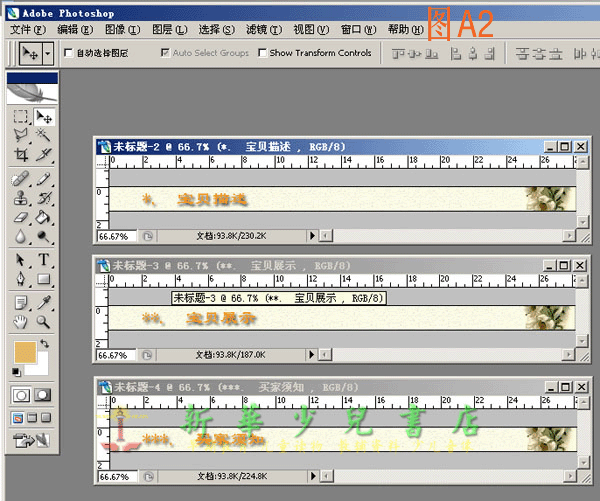Switch to Full Screen Mode with Menu Bar
The height and width of the screenshot is (501, 600).
coord(32,418)
